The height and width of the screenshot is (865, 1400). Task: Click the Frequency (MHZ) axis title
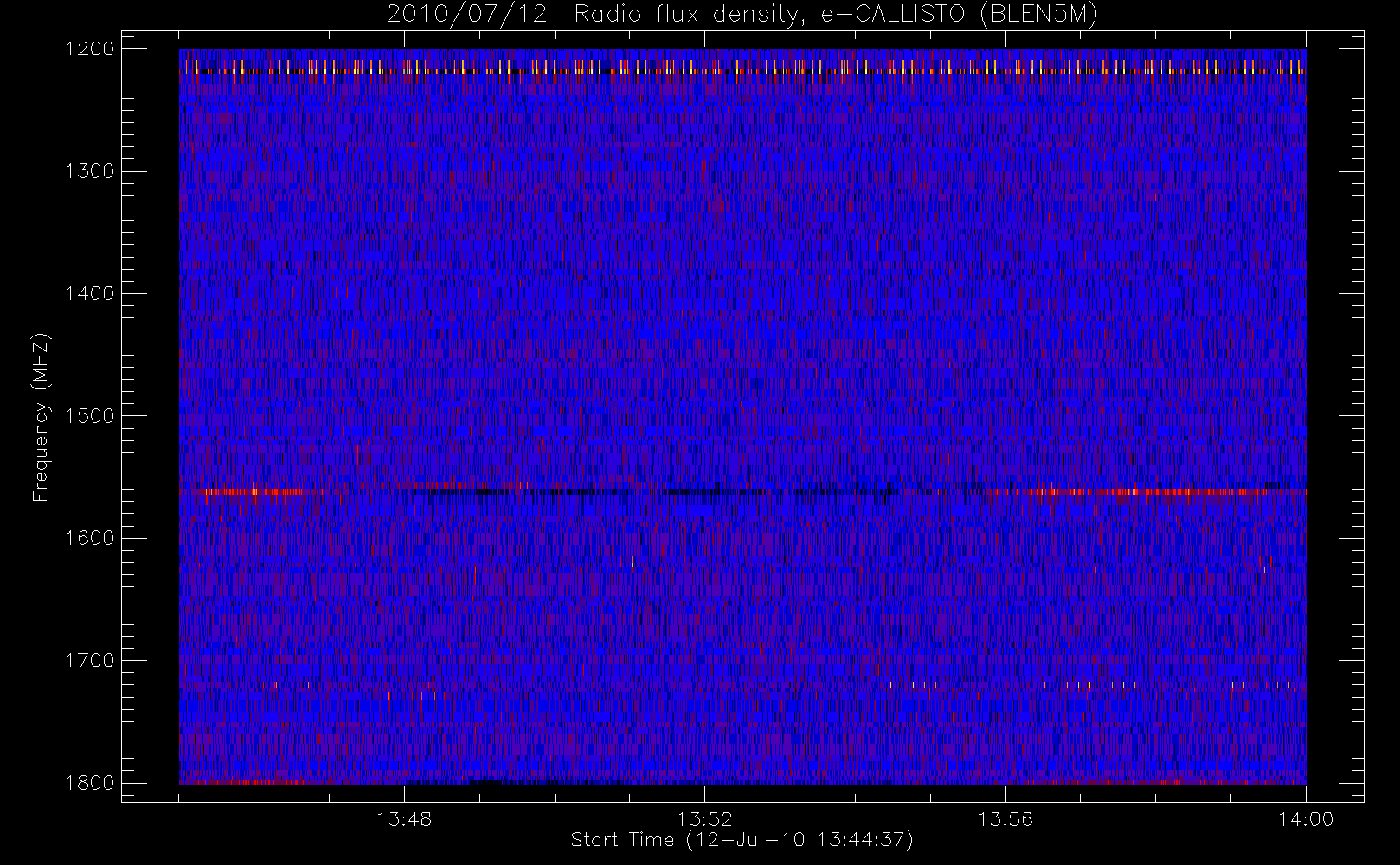point(41,417)
